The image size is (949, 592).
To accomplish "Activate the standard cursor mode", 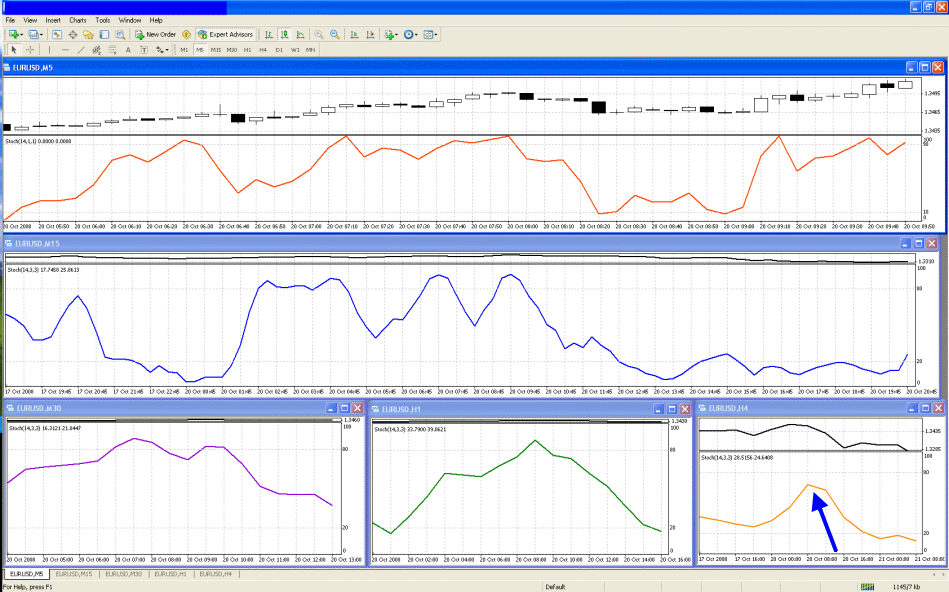I will click(x=13, y=50).
